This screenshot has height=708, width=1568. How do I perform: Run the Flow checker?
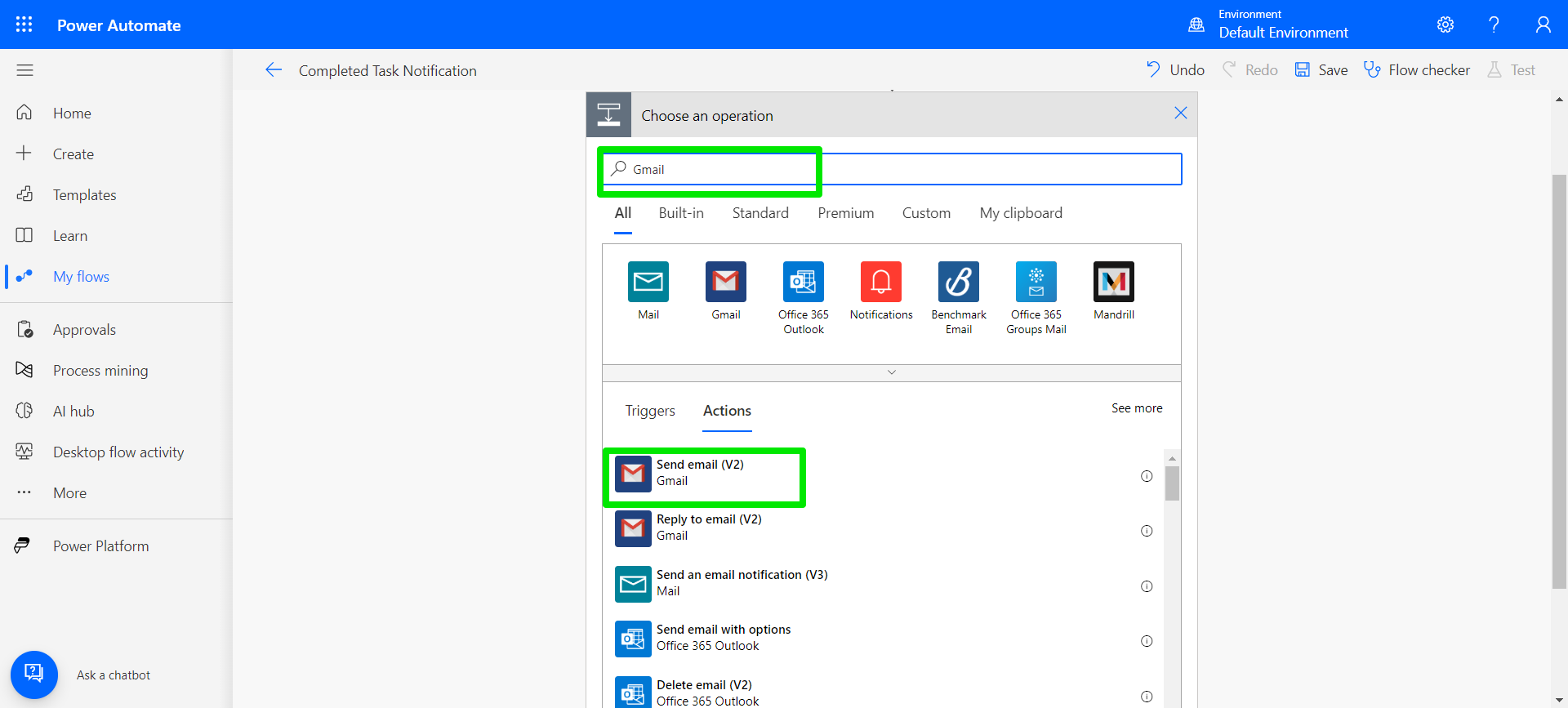tap(1417, 70)
